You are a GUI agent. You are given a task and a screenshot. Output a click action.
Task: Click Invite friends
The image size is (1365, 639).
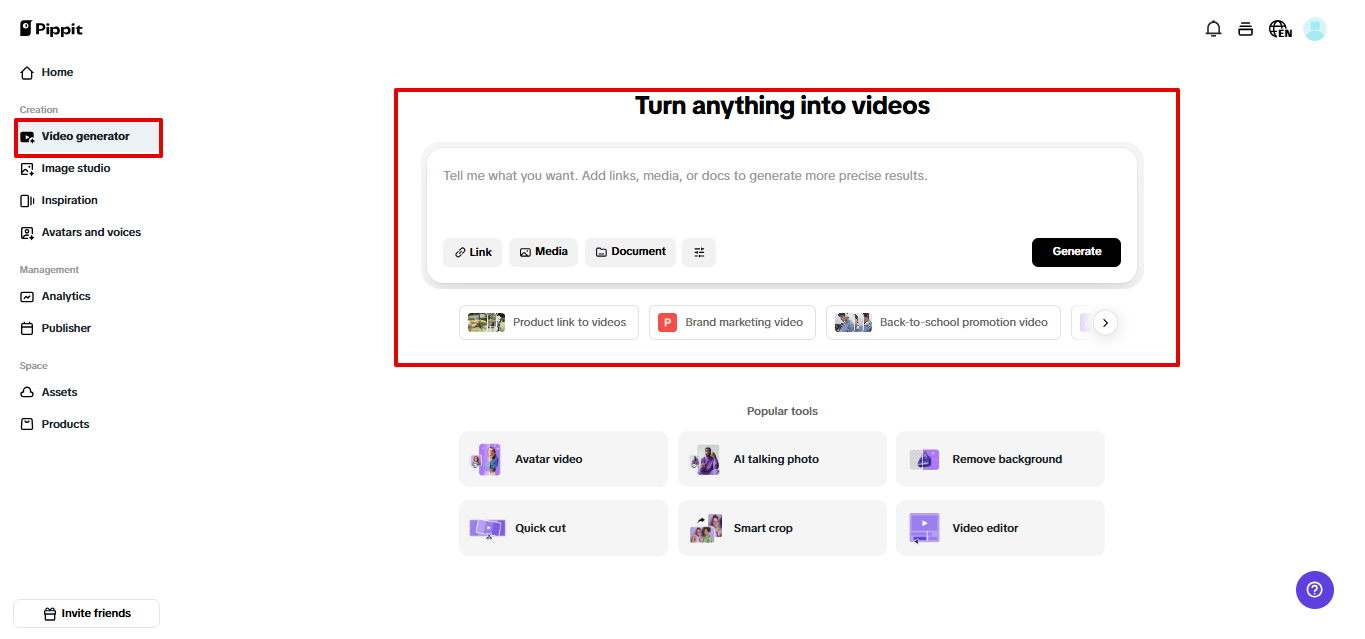pyautogui.click(x=86, y=613)
